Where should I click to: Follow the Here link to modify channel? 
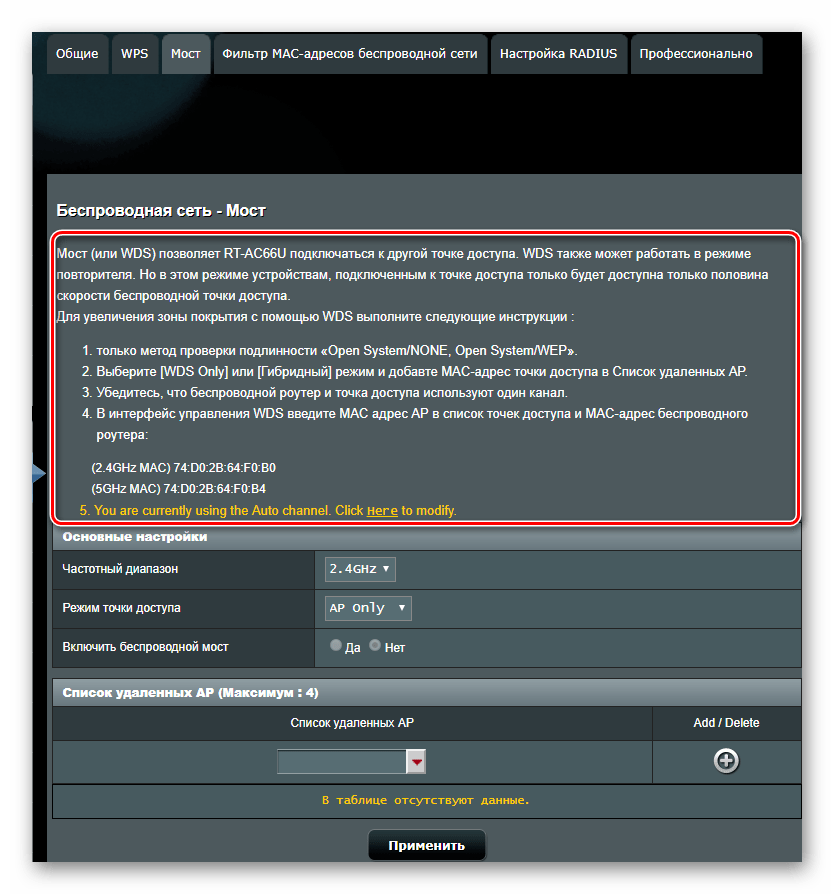click(x=382, y=511)
